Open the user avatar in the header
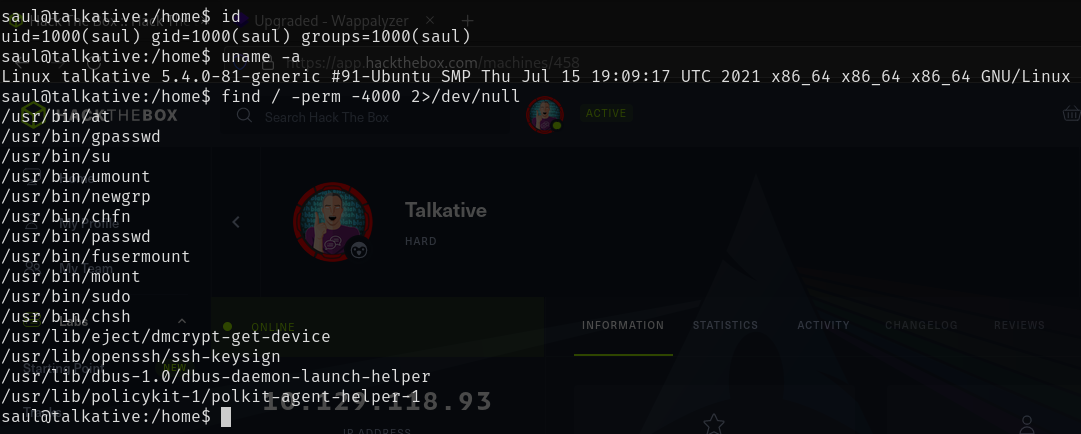 pos(545,115)
